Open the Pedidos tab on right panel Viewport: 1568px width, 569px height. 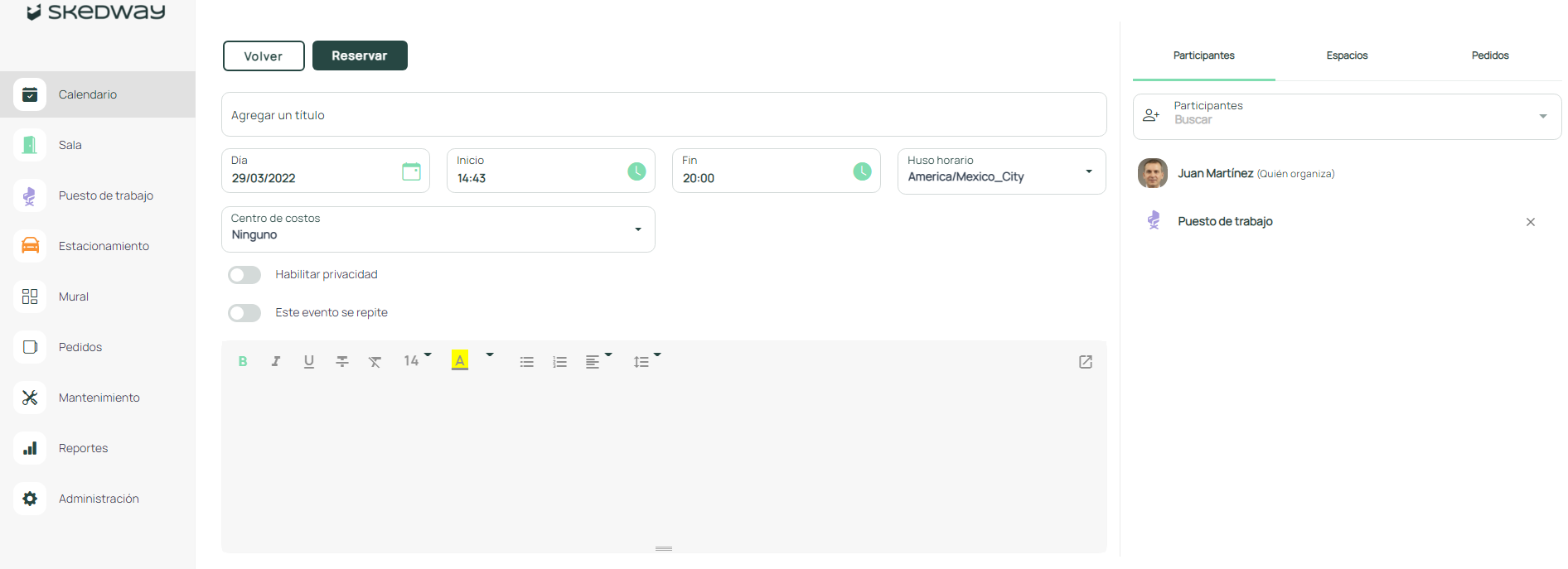pos(1489,55)
